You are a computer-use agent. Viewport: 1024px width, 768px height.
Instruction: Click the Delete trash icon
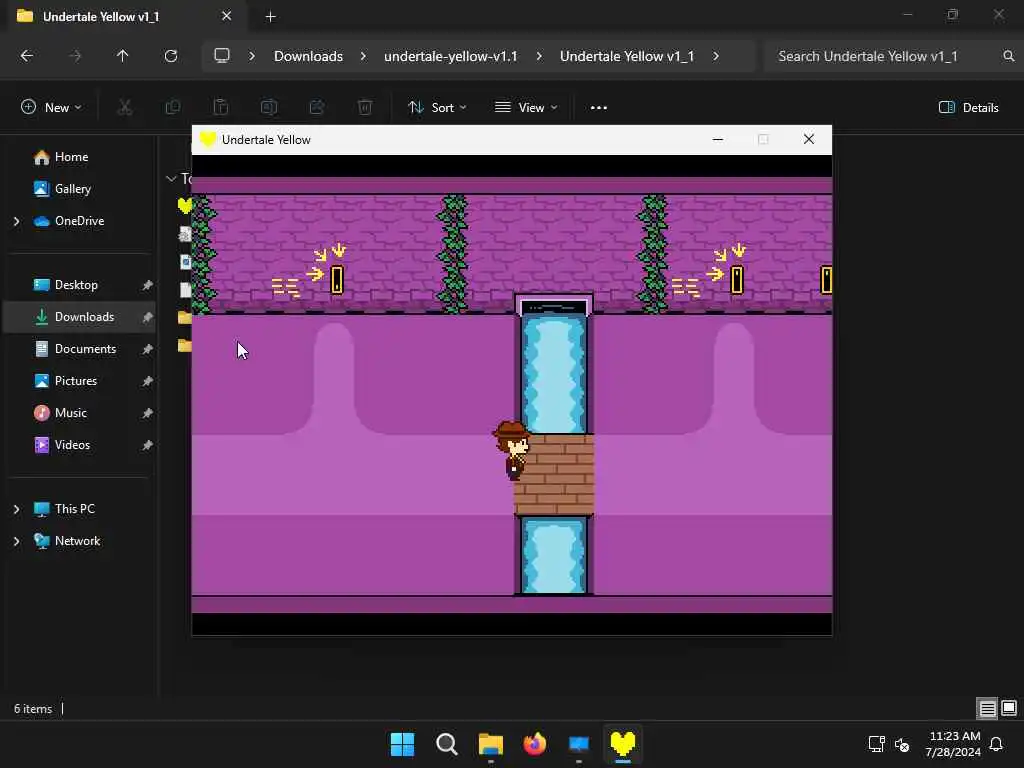pyautogui.click(x=365, y=107)
